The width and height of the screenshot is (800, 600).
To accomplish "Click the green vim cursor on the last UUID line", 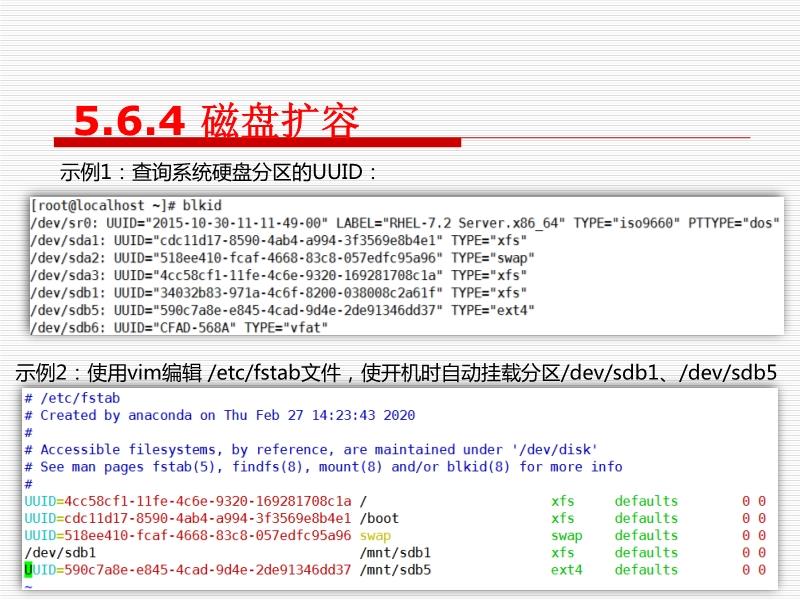I will click(28, 570).
